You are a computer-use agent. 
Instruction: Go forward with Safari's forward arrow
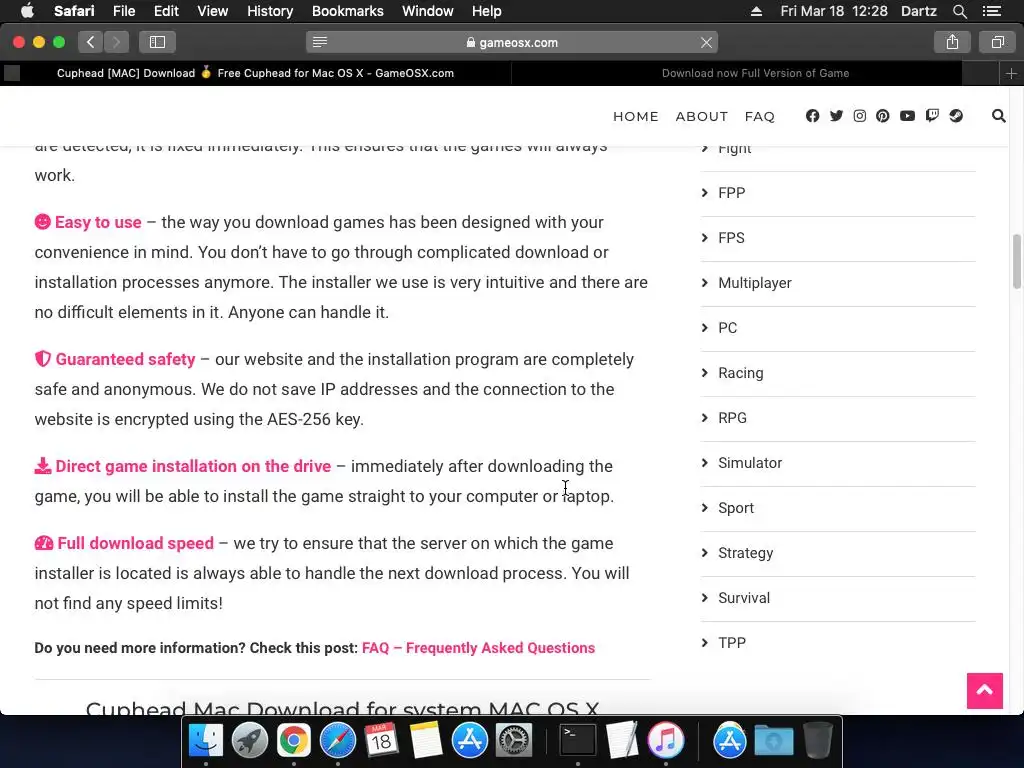[x=116, y=42]
